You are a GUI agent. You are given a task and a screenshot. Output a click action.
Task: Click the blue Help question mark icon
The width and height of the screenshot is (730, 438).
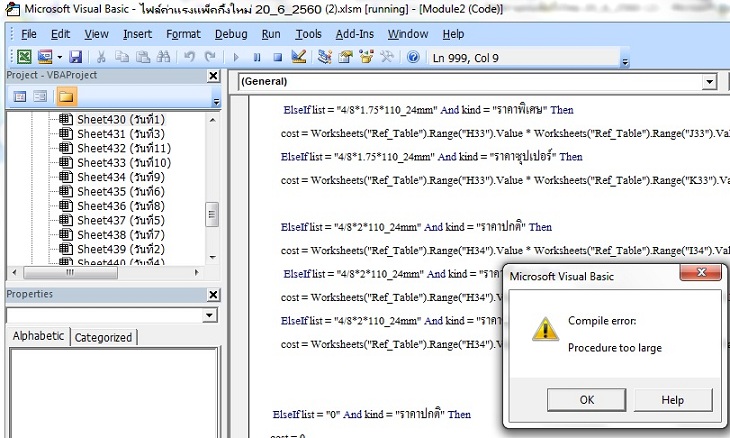(x=413, y=57)
